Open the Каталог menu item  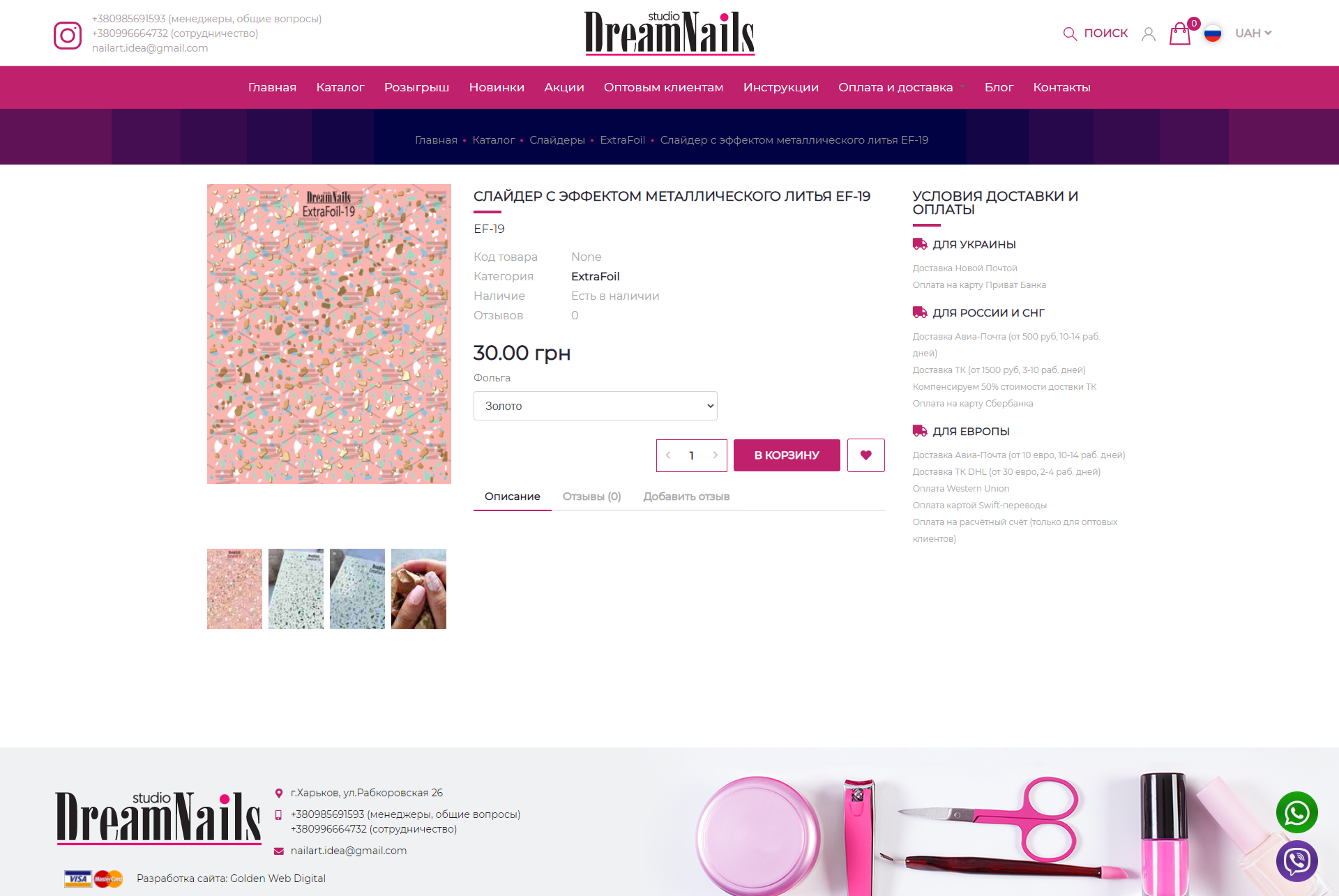pos(340,87)
